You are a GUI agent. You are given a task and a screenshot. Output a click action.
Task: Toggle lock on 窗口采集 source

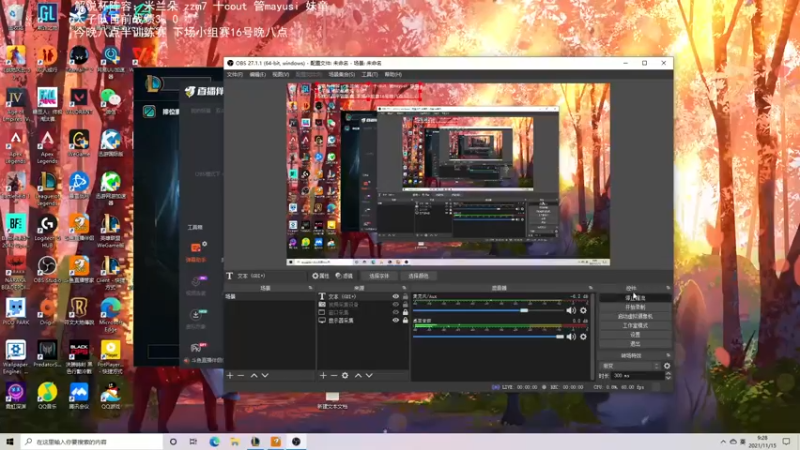click(x=405, y=312)
